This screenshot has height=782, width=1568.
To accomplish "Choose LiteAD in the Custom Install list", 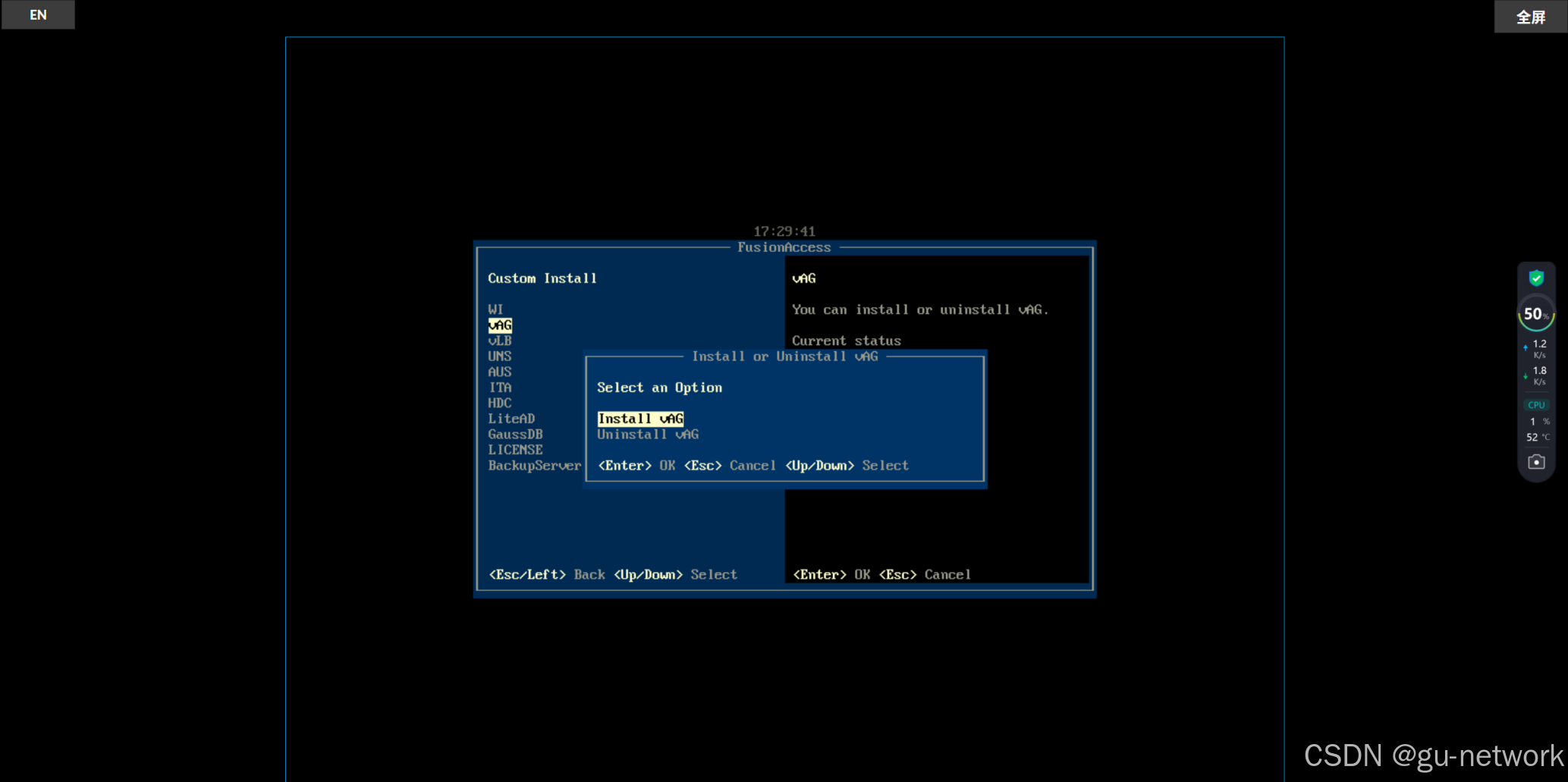I will 511,419.
